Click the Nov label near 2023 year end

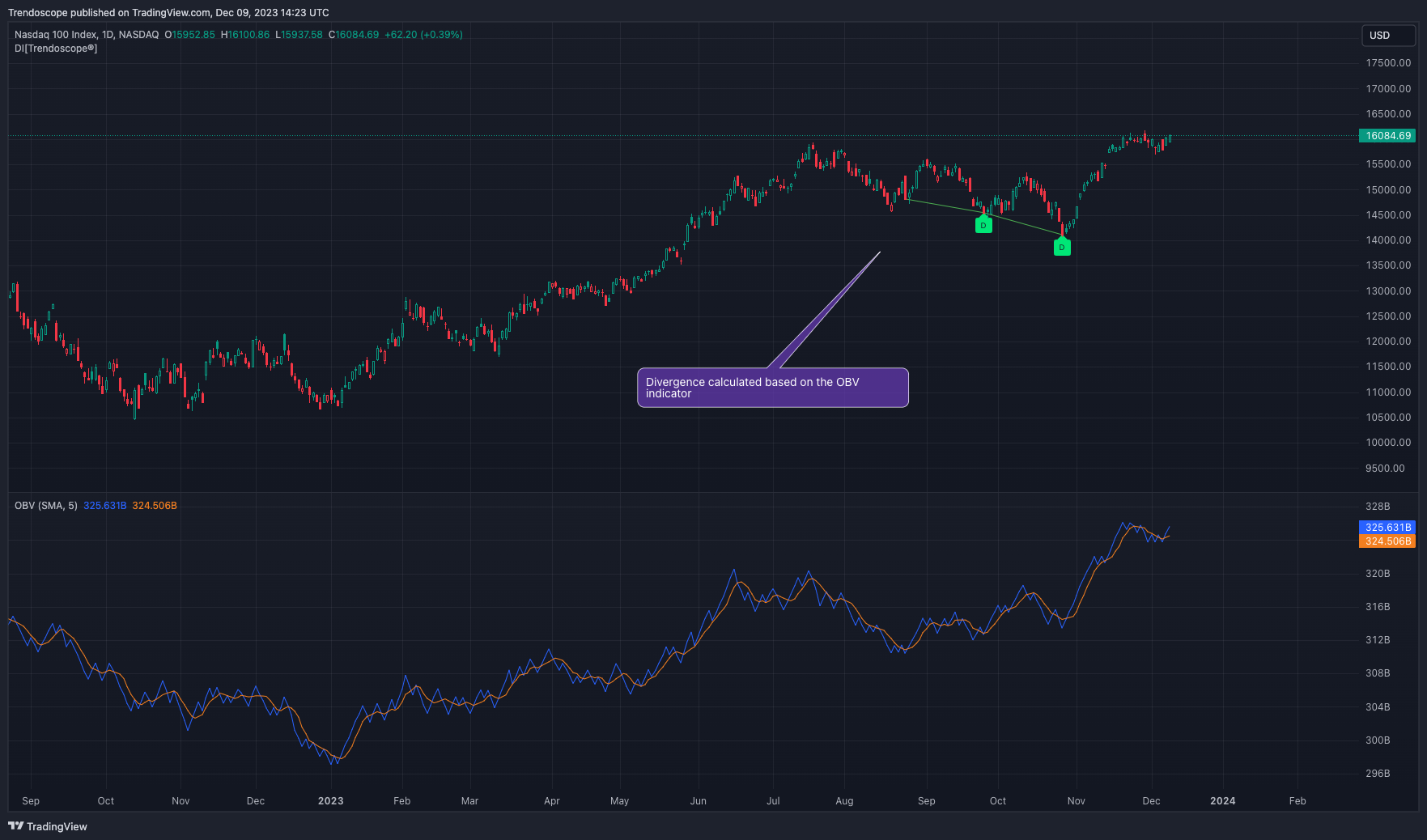[1076, 801]
